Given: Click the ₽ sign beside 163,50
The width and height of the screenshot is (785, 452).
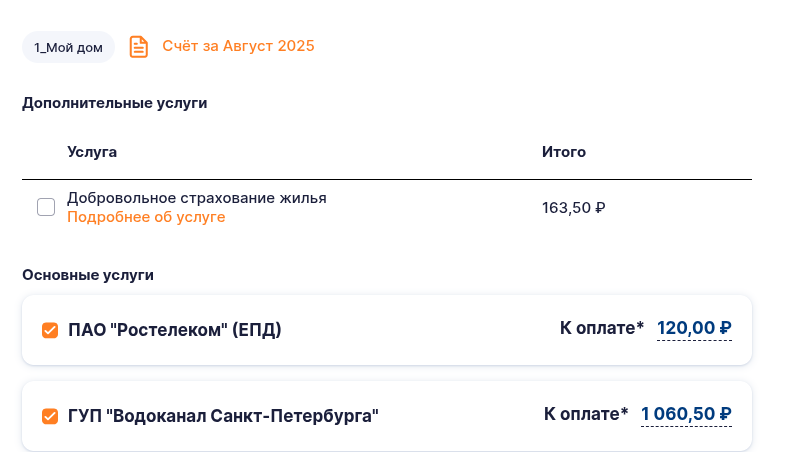Looking at the screenshot, I should coord(600,208).
